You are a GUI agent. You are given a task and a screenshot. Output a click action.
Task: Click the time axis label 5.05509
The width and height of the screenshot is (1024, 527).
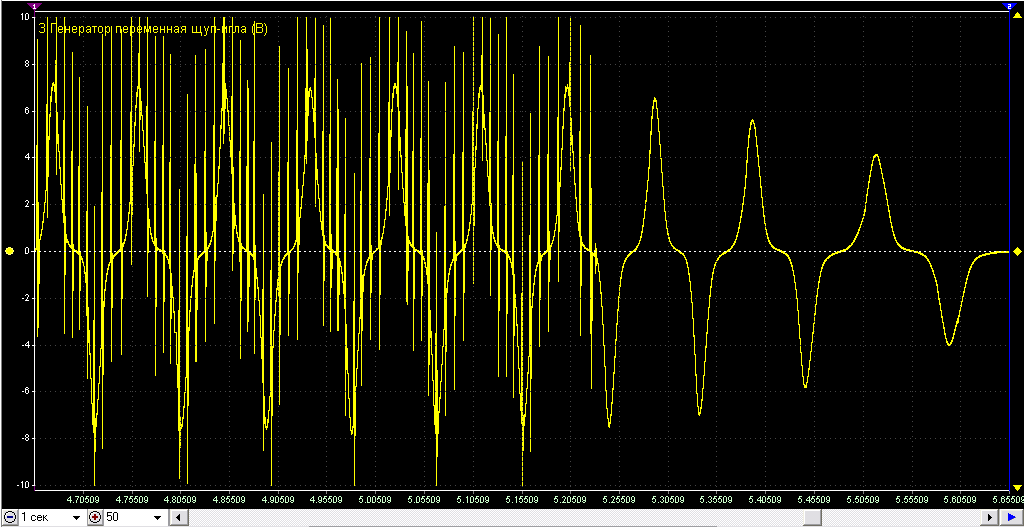point(424,498)
